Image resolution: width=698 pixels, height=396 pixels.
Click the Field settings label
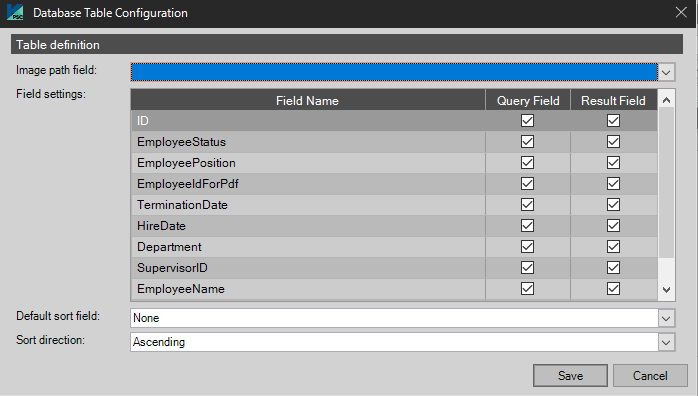pyautogui.click(x=51, y=94)
